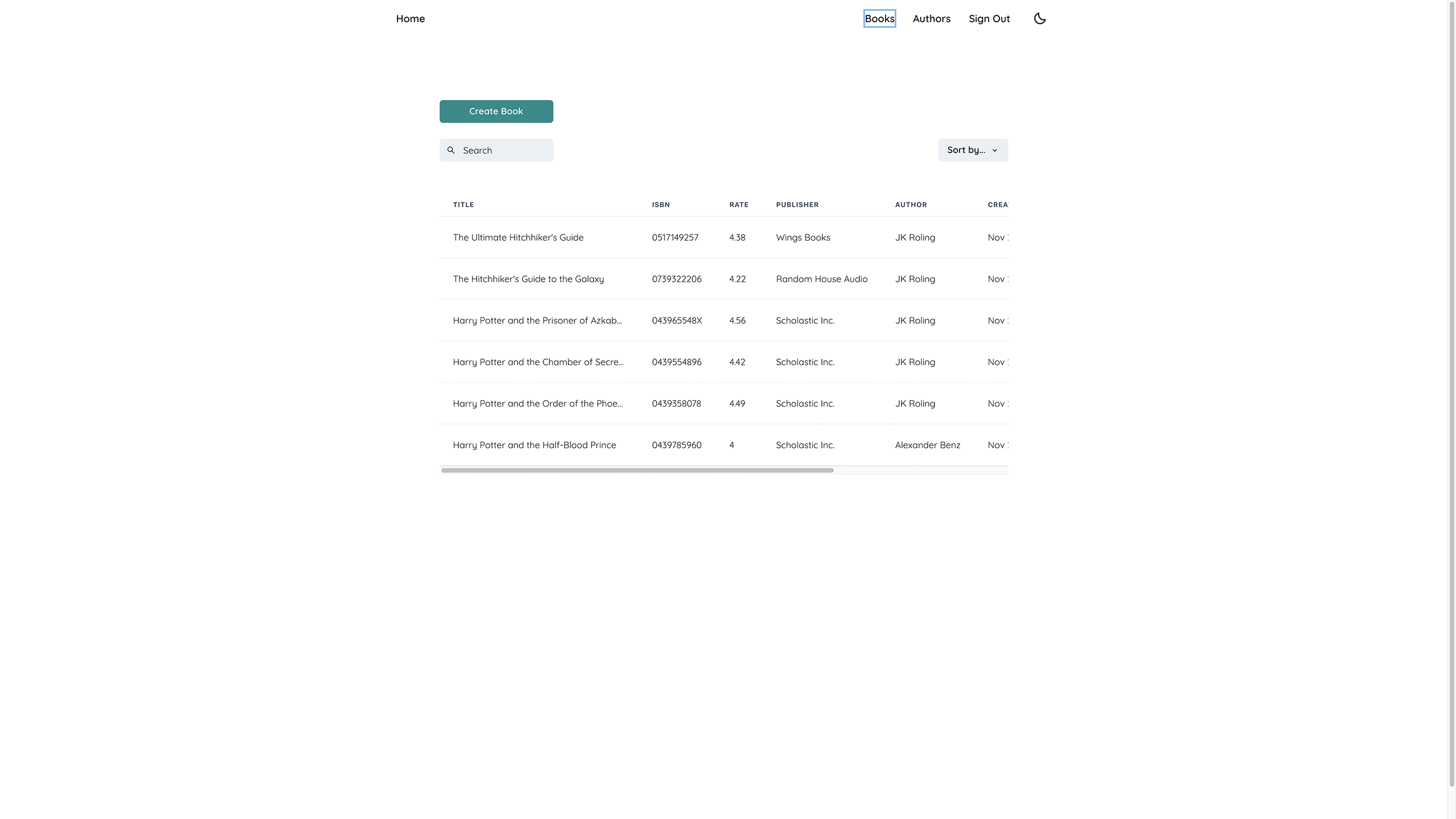
Task: Toggle dark mode with moon icon
Action: coord(1040,19)
